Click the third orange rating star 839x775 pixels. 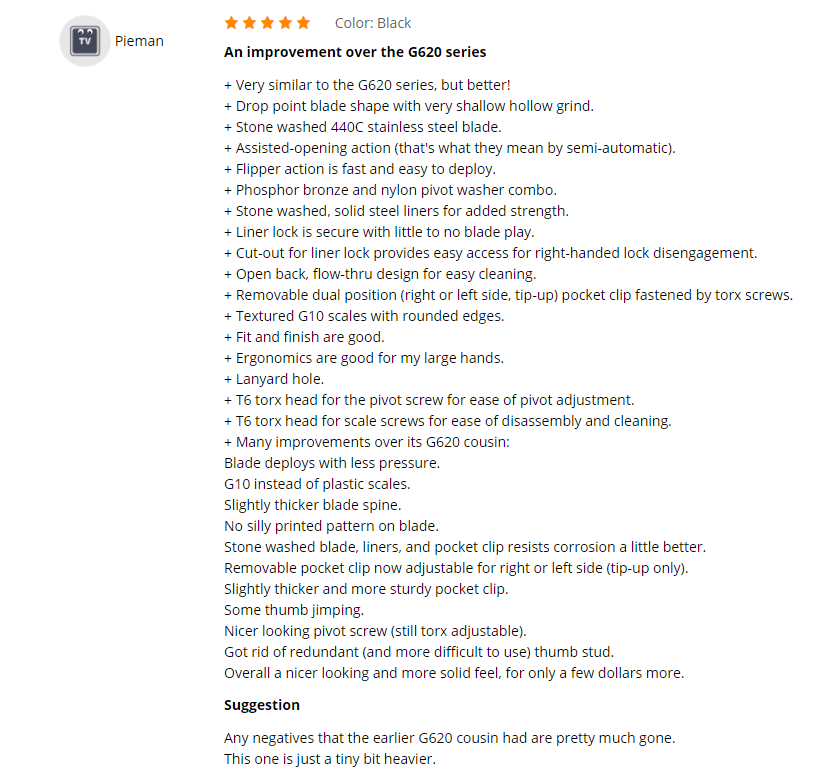268,23
